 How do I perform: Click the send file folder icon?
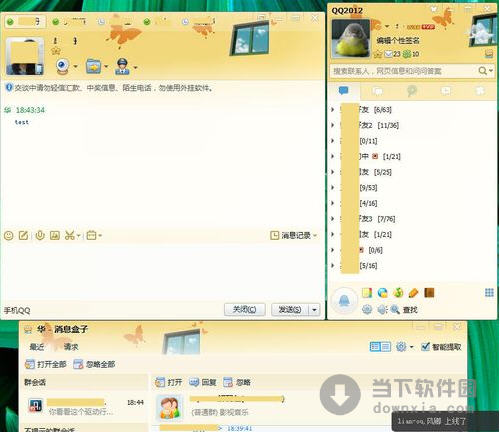pyautogui.click(x=94, y=66)
